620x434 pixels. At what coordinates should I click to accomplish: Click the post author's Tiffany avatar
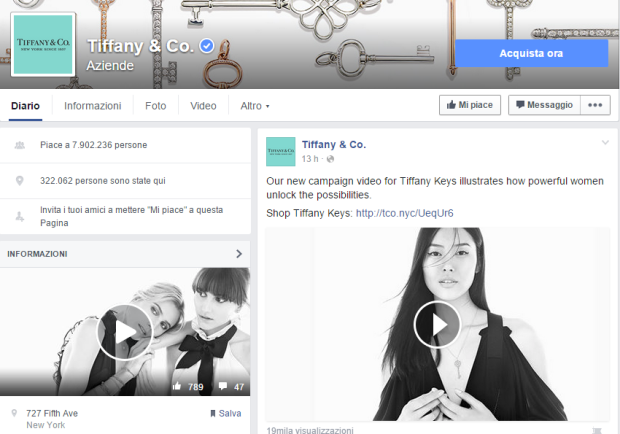point(281,151)
